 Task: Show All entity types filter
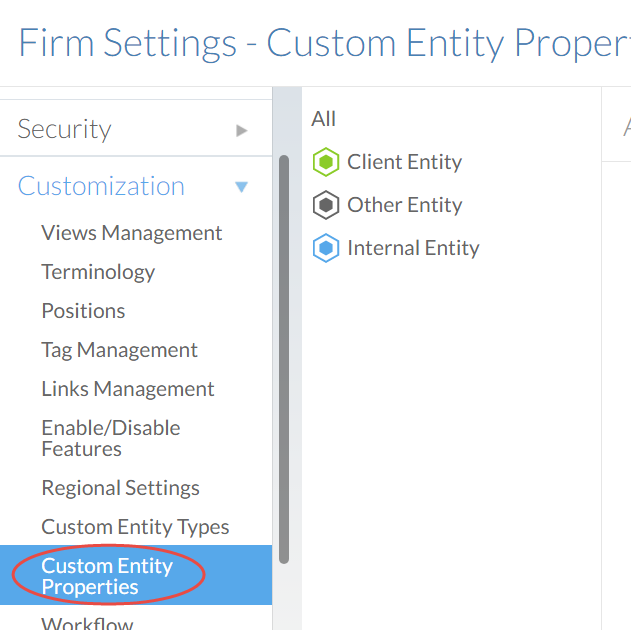(x=323, y=119)
